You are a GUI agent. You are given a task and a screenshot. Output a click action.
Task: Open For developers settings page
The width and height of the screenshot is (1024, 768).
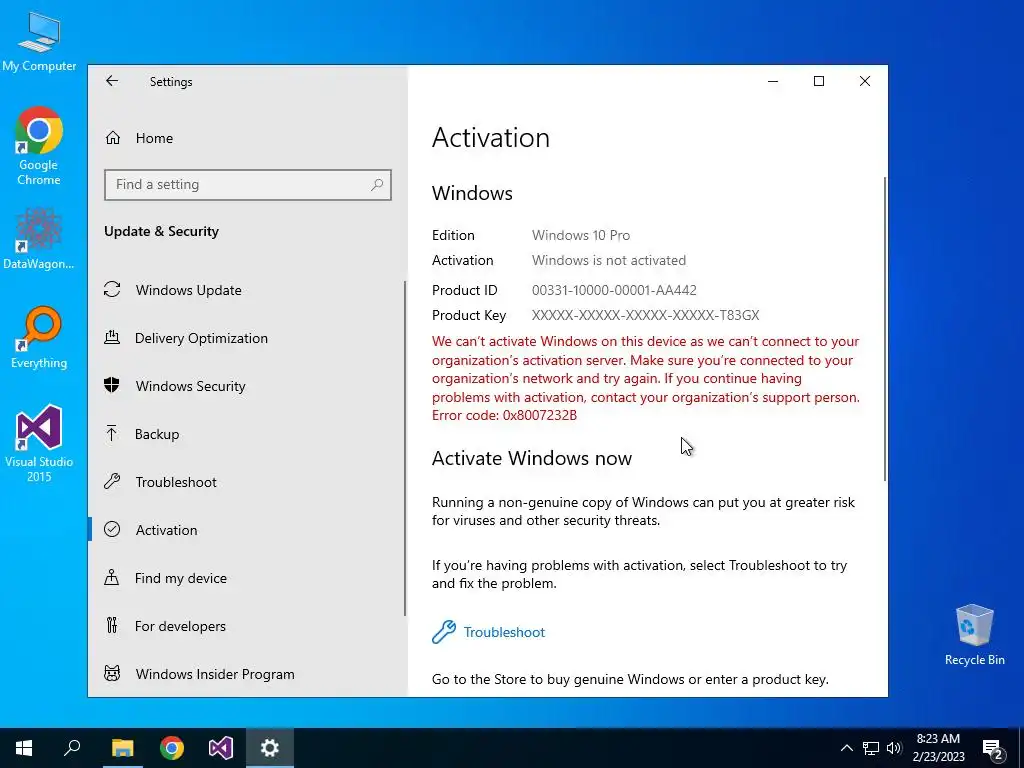(247, 626)
